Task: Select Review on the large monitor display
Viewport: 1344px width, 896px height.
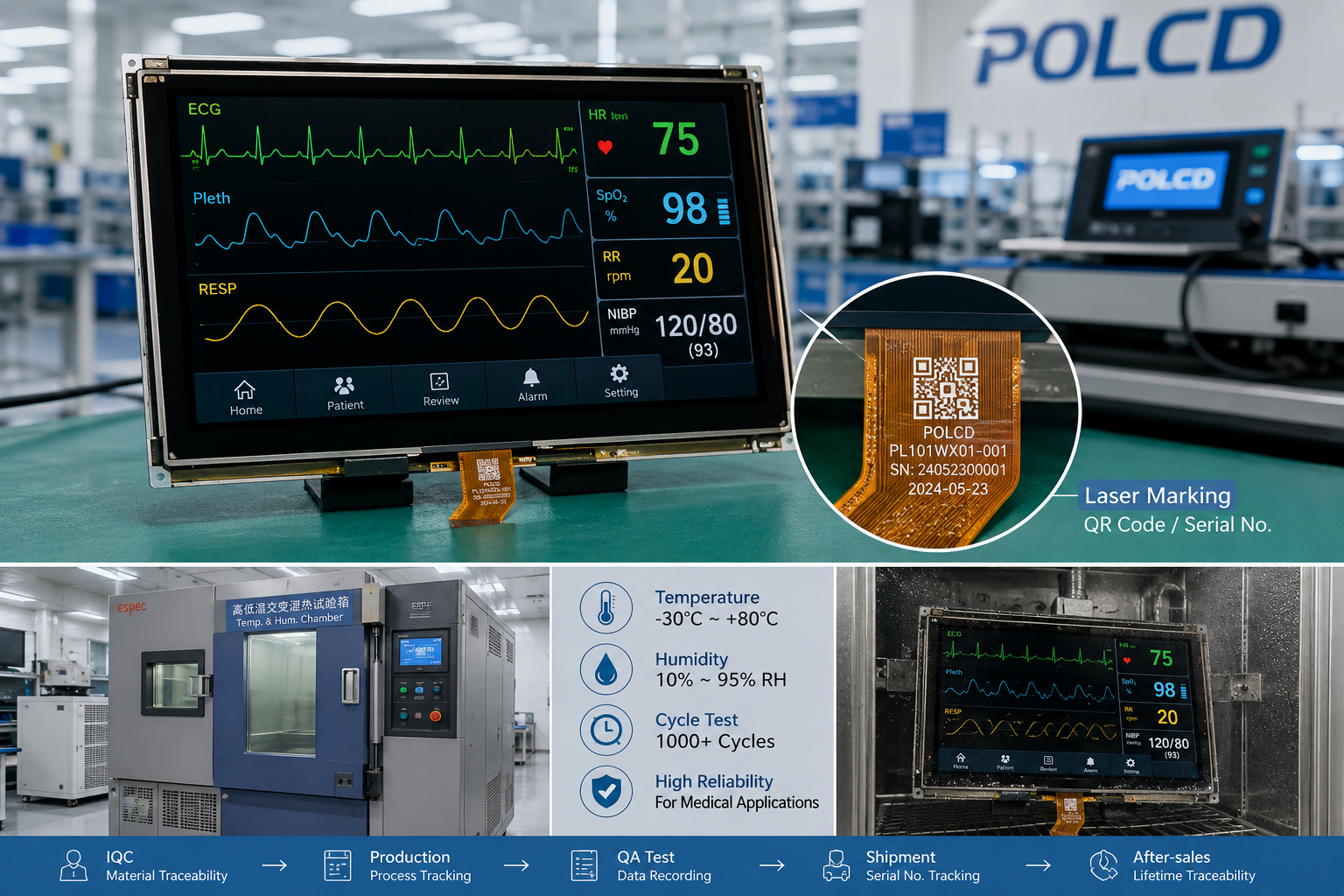Action: tap(440, 389)
